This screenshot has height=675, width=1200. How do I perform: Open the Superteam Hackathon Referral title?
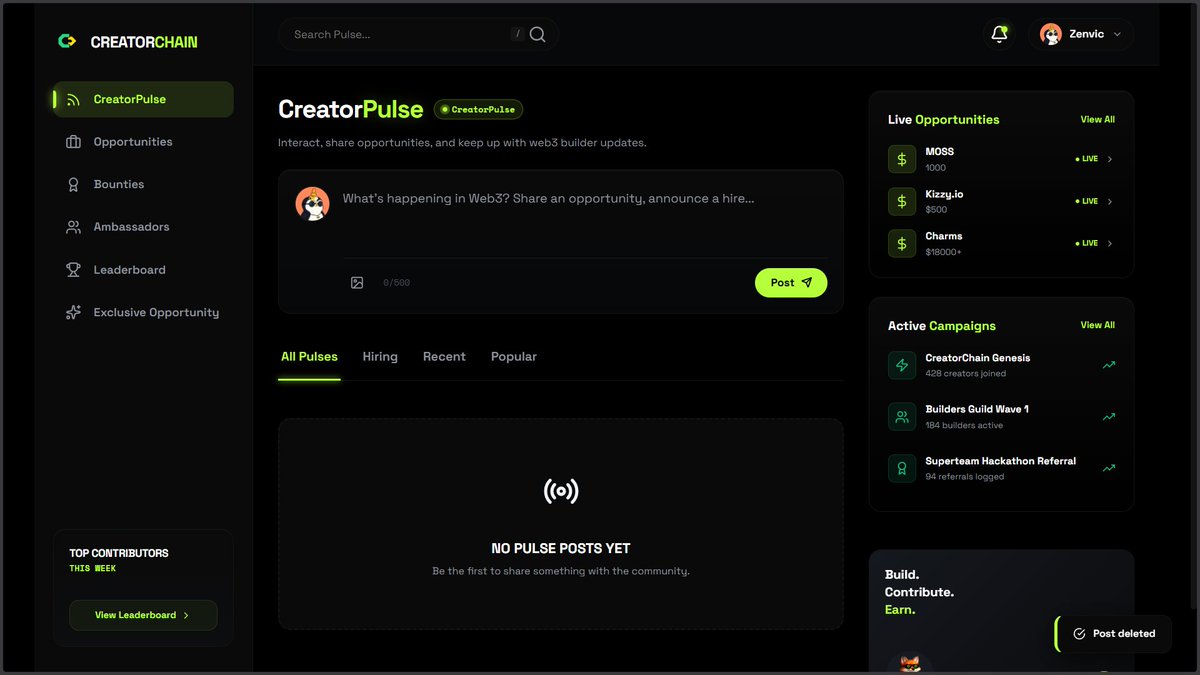(1001, 461)
